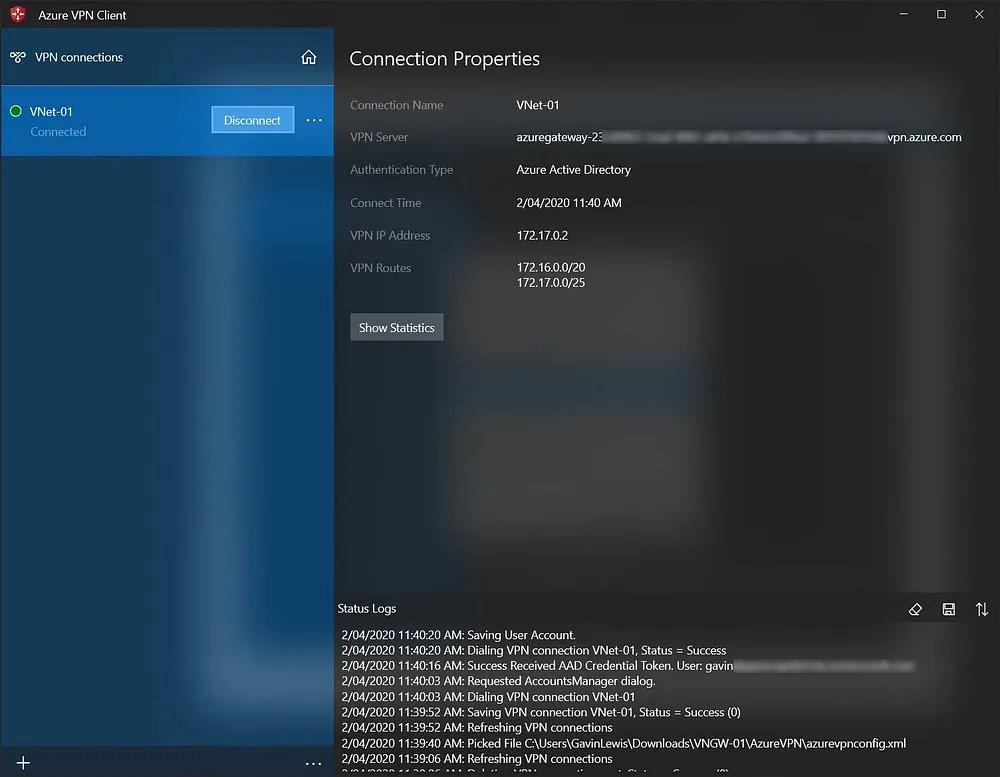
Task: Click the Connect Time label
Action: [x=386, y=203]
